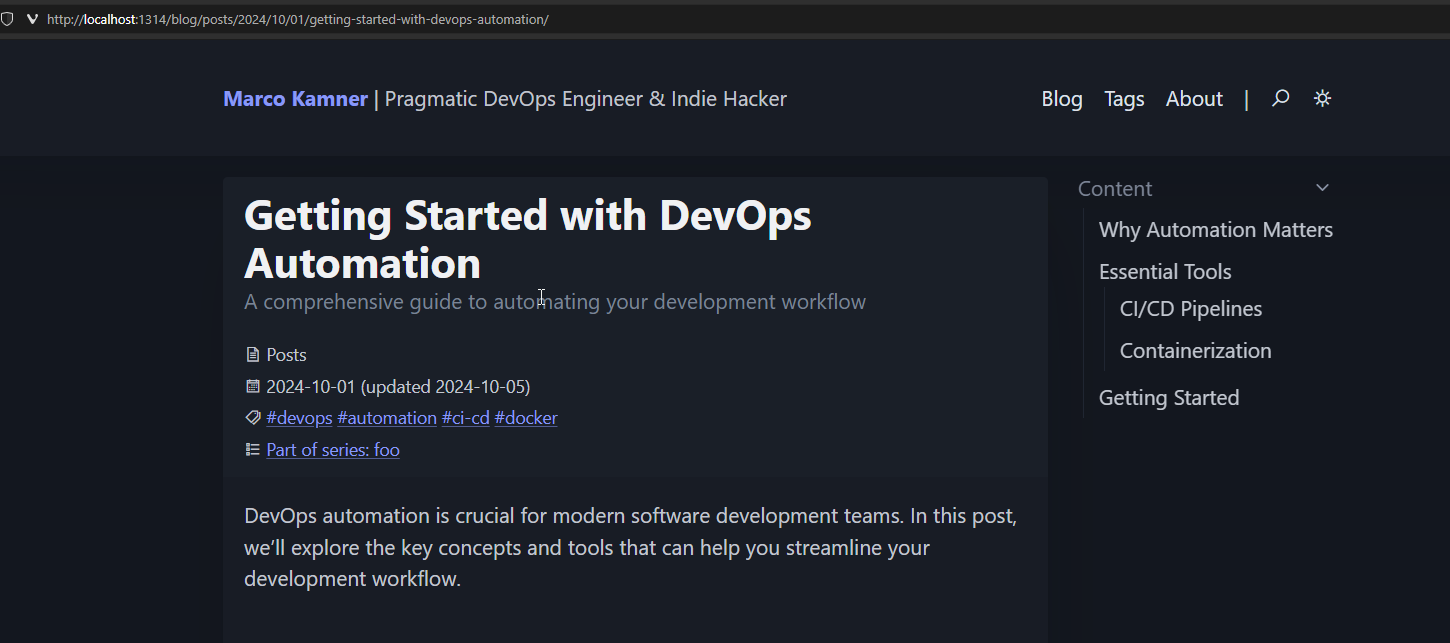Click the Posts document icon
This screenshot has width=1450, height=643.
tap(252, 355)
